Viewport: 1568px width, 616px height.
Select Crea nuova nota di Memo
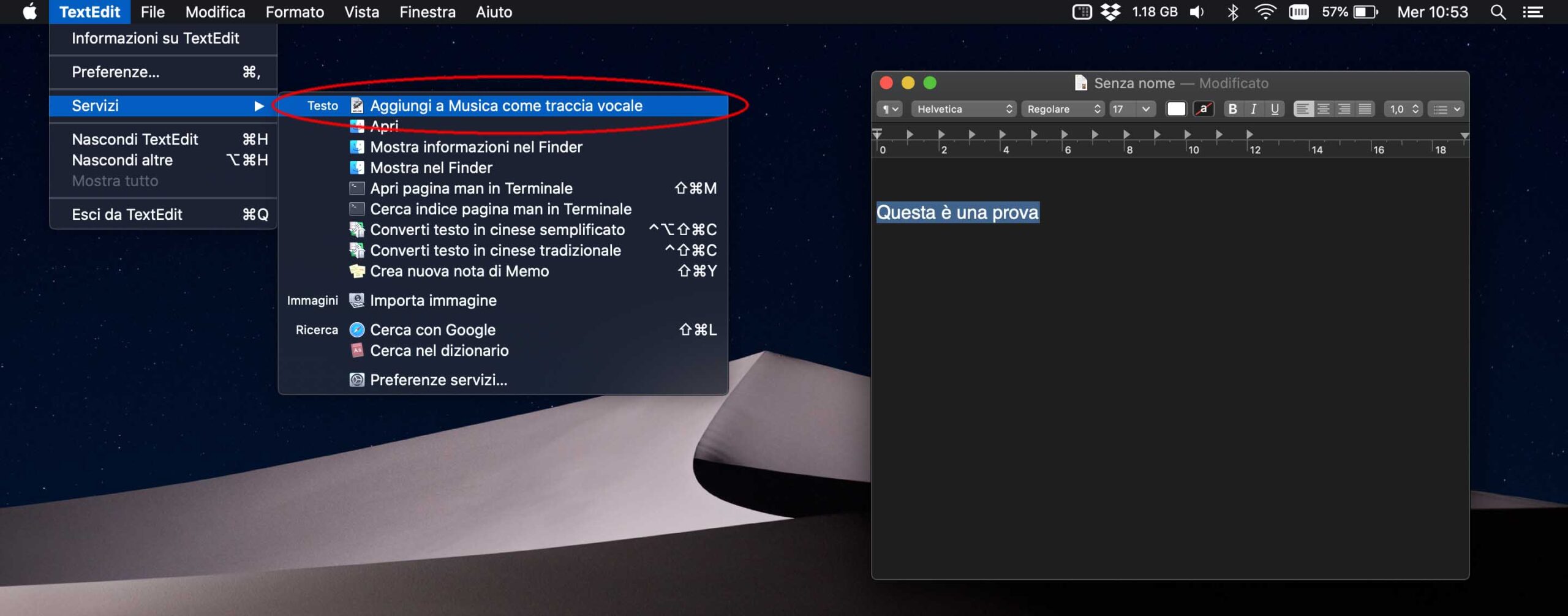click(503, 271)
